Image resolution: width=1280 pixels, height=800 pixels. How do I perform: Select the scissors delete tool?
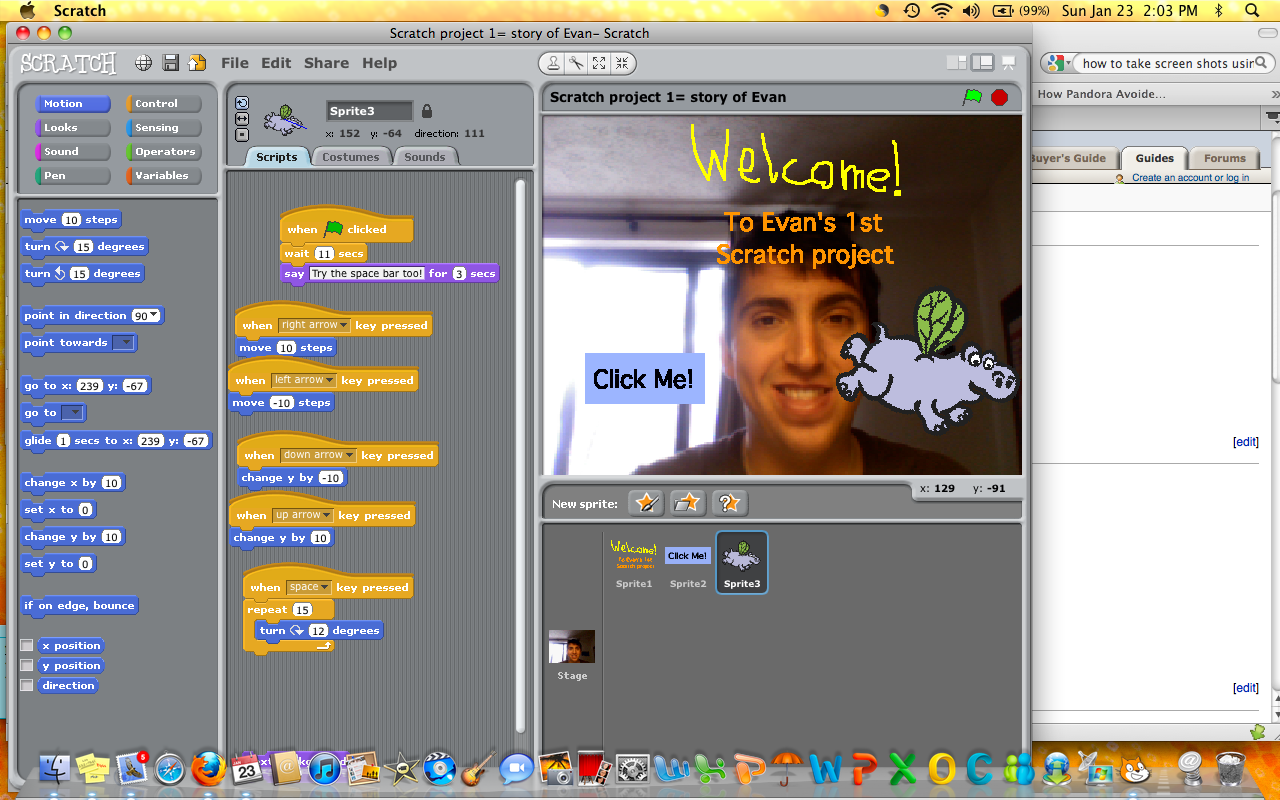[x=574, y=63]
